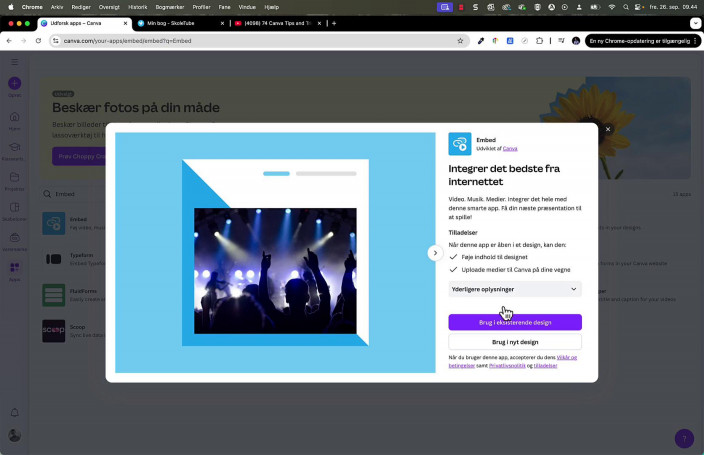Expand 'Yderligere oplysninger' dropdown
Screen dimensions: 704x455
(515, 289)
